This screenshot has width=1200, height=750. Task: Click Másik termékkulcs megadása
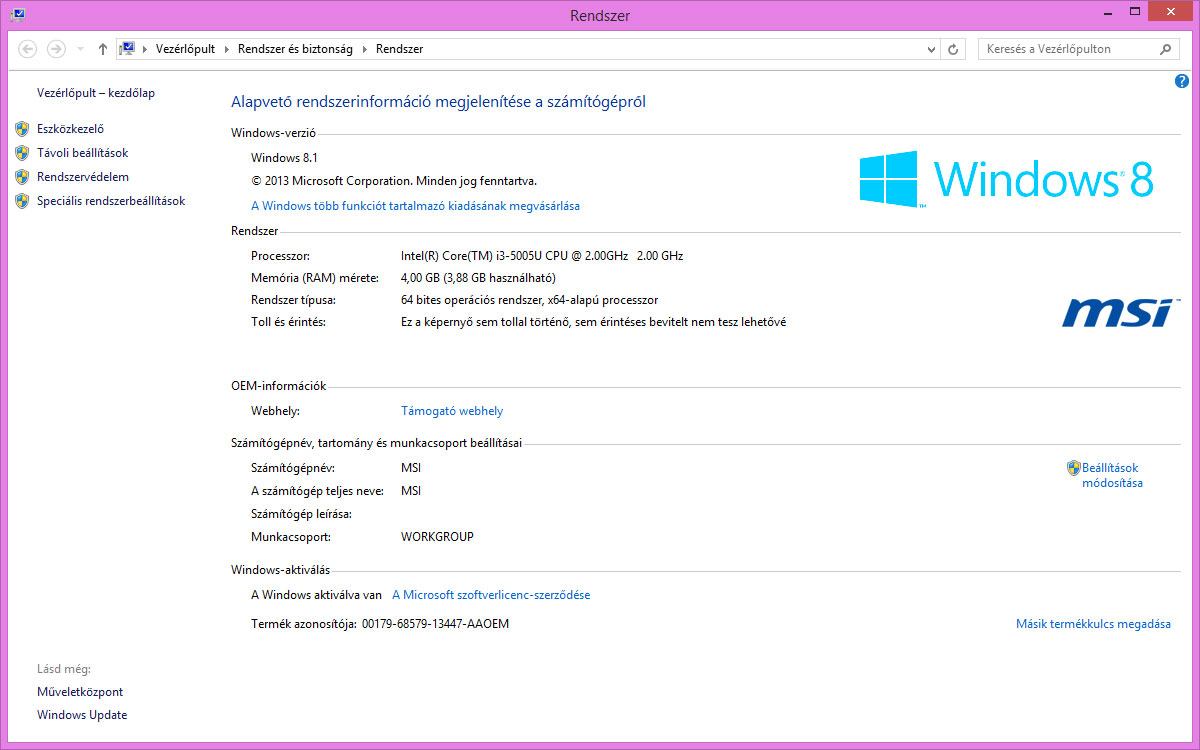[1093, 624]
